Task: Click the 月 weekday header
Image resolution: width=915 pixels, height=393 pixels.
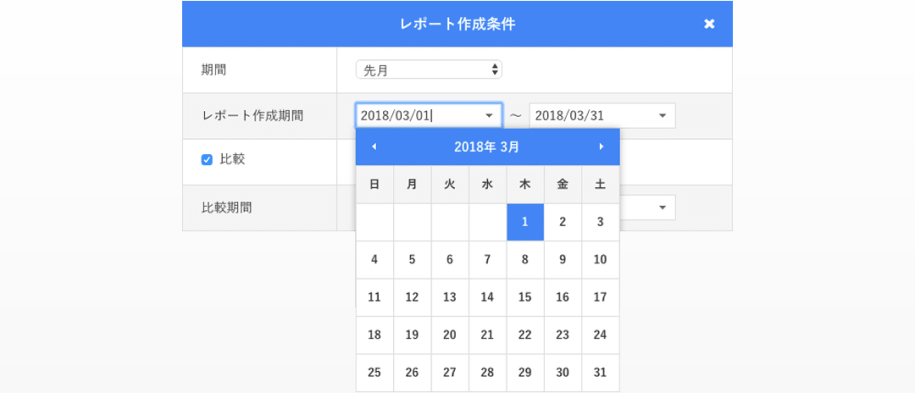Action: (412, 185)
